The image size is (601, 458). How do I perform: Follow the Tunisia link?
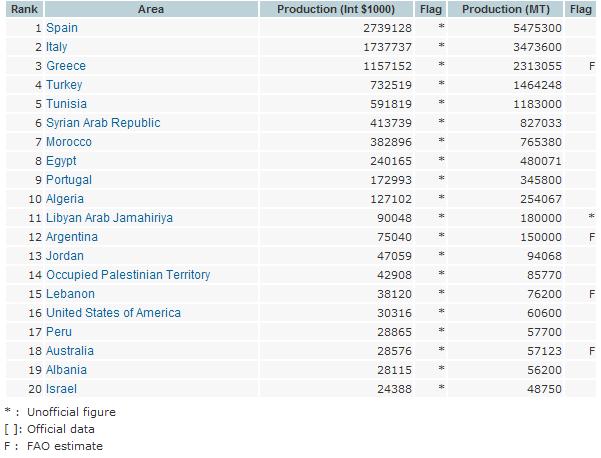[66, 104]
